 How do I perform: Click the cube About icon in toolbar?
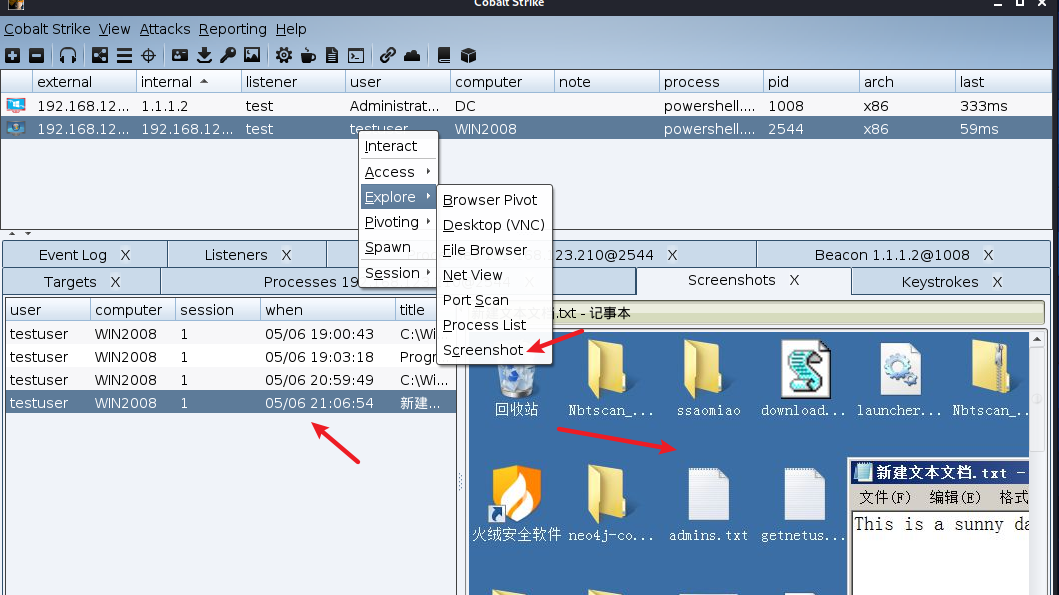(x=468, y=55)
